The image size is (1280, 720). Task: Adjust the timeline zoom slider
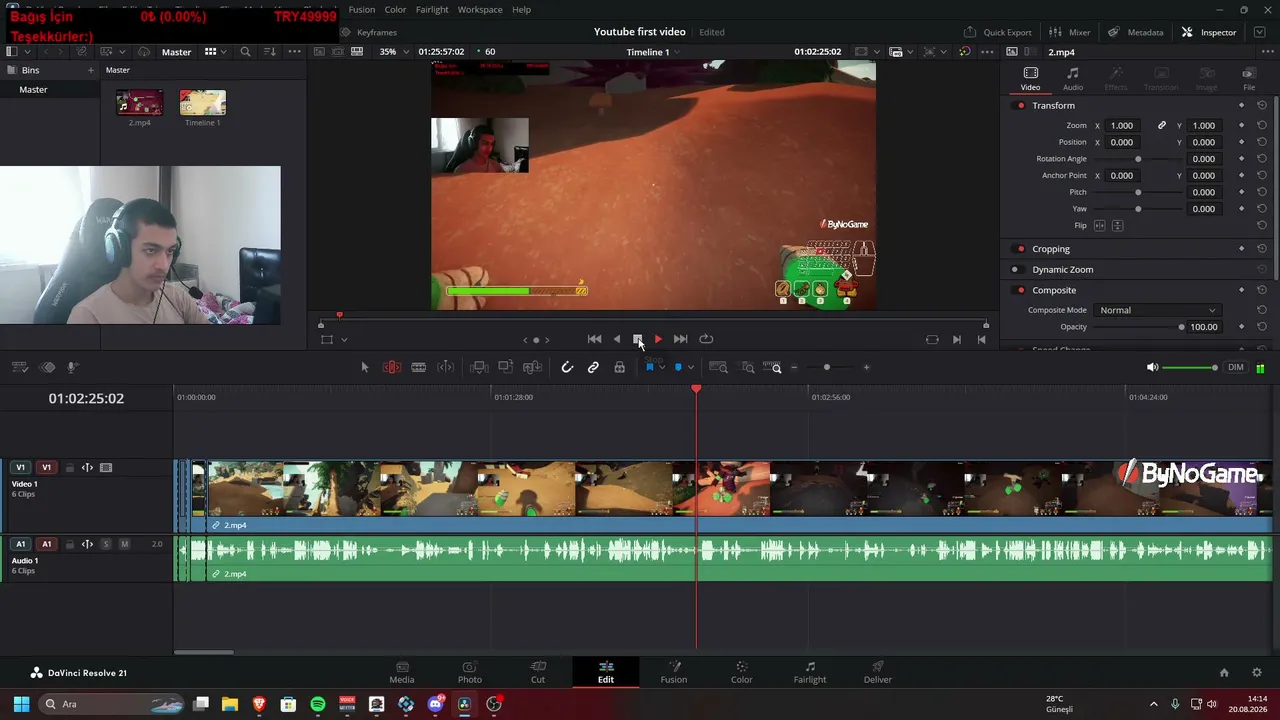point(827,368)
